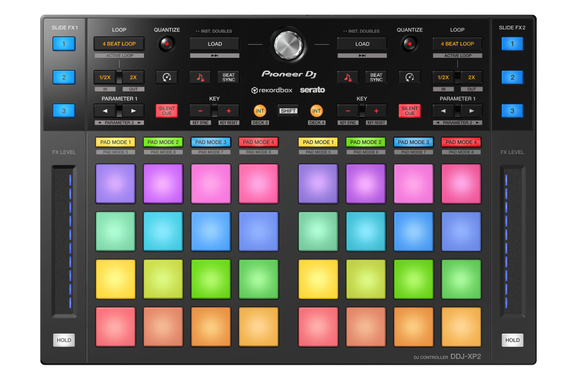Click the Pioneer DJ logo
This screenshot has width=576, height=380.
tap(289, 74)
